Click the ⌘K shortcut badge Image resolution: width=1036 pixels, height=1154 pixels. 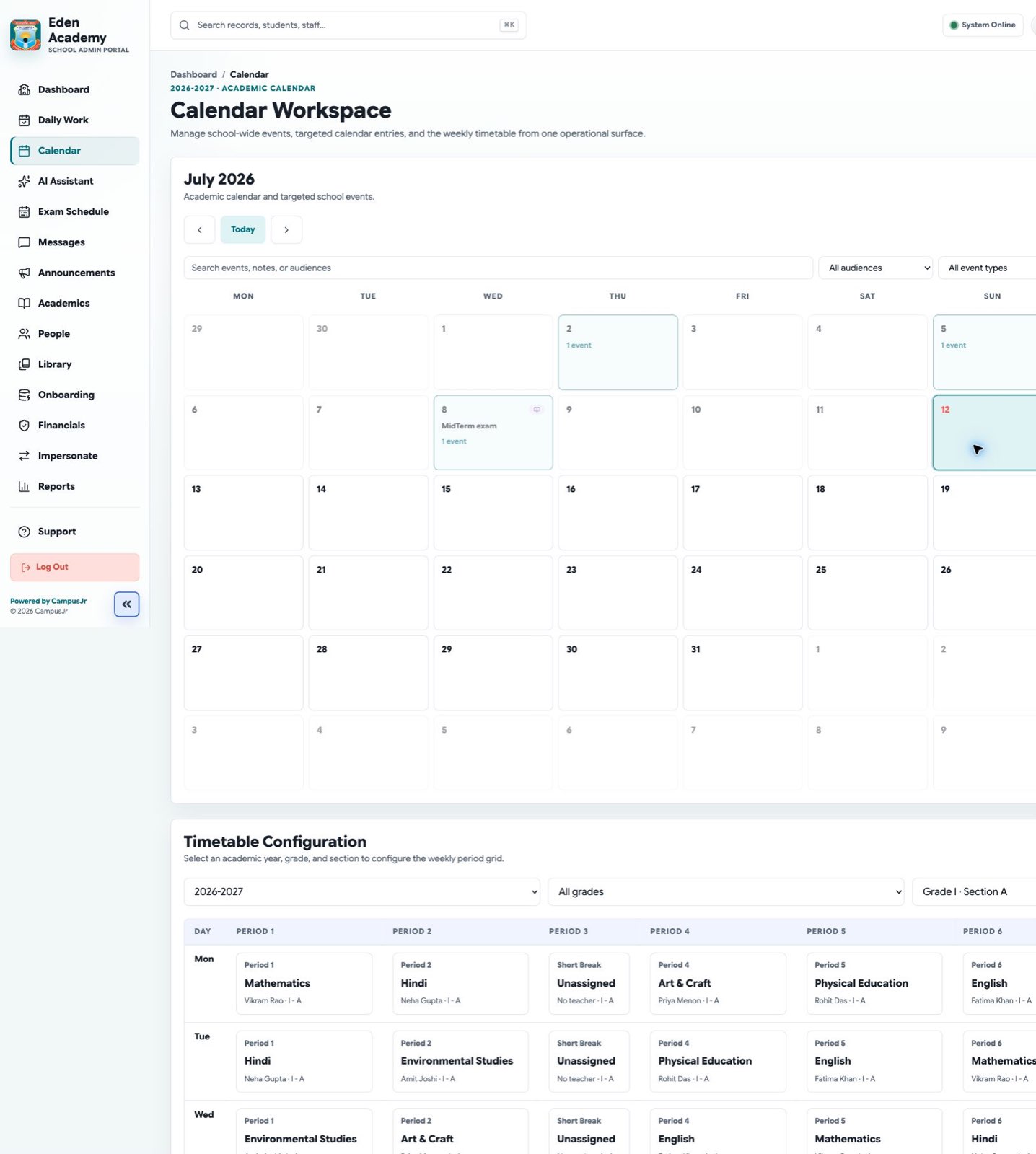tap(509, 25)
